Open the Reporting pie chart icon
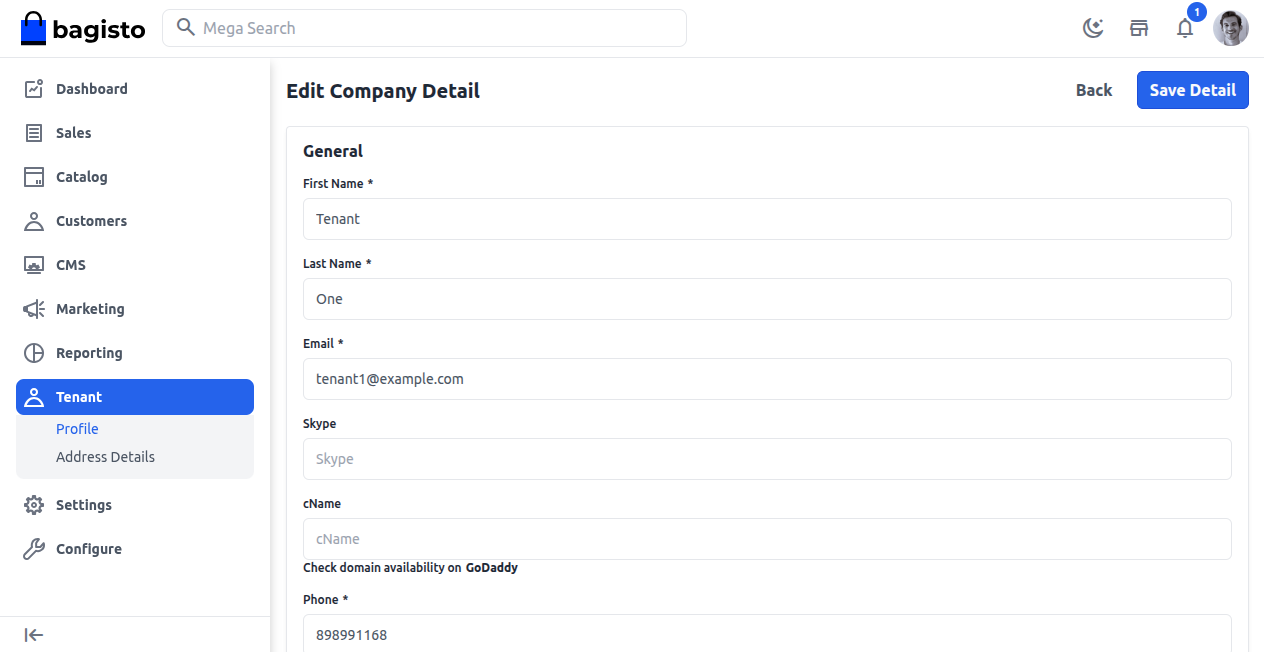1264x652 pixels. click(34, 352)
